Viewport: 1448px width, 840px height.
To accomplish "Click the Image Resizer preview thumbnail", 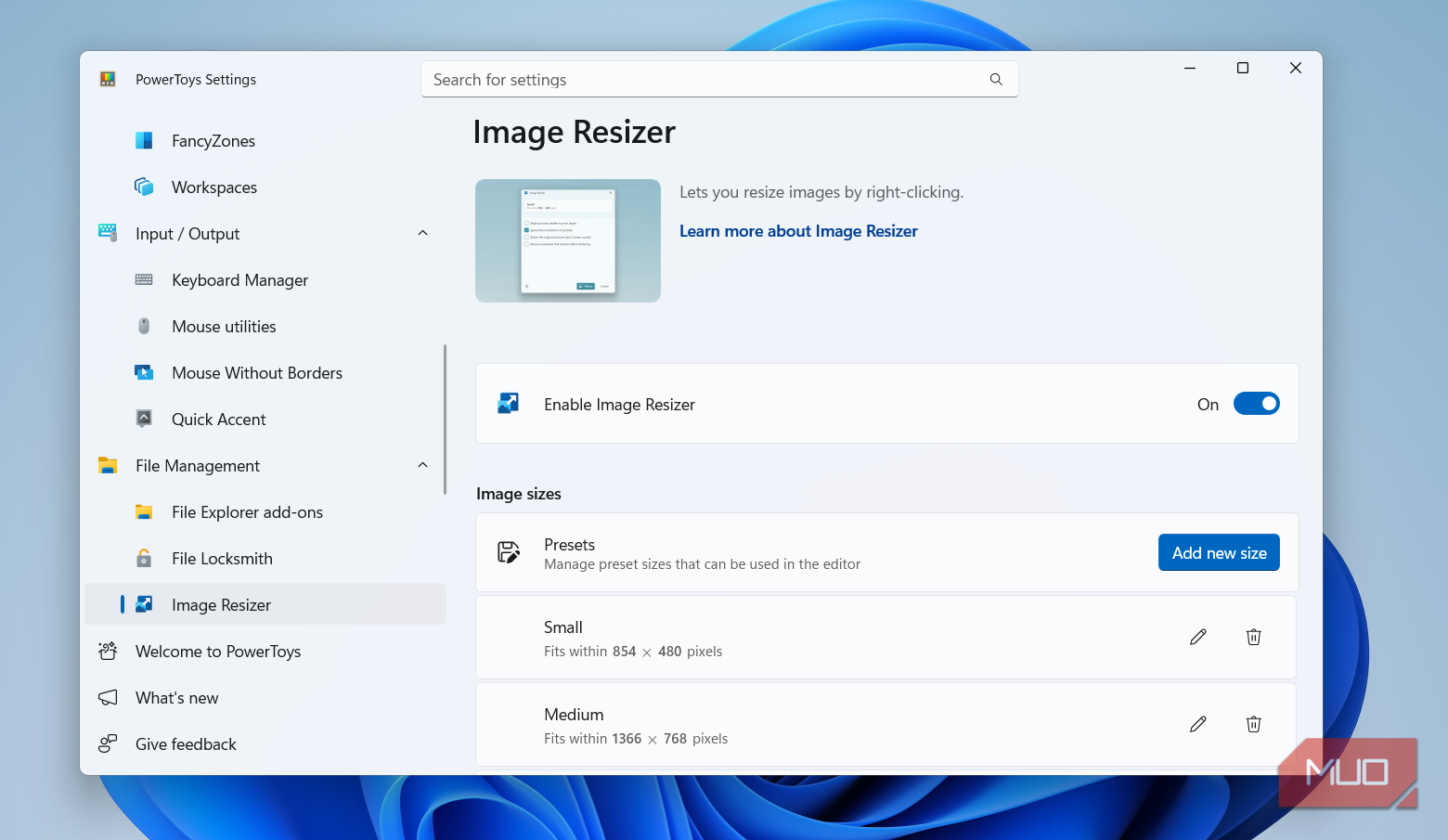I will (568, 240).
